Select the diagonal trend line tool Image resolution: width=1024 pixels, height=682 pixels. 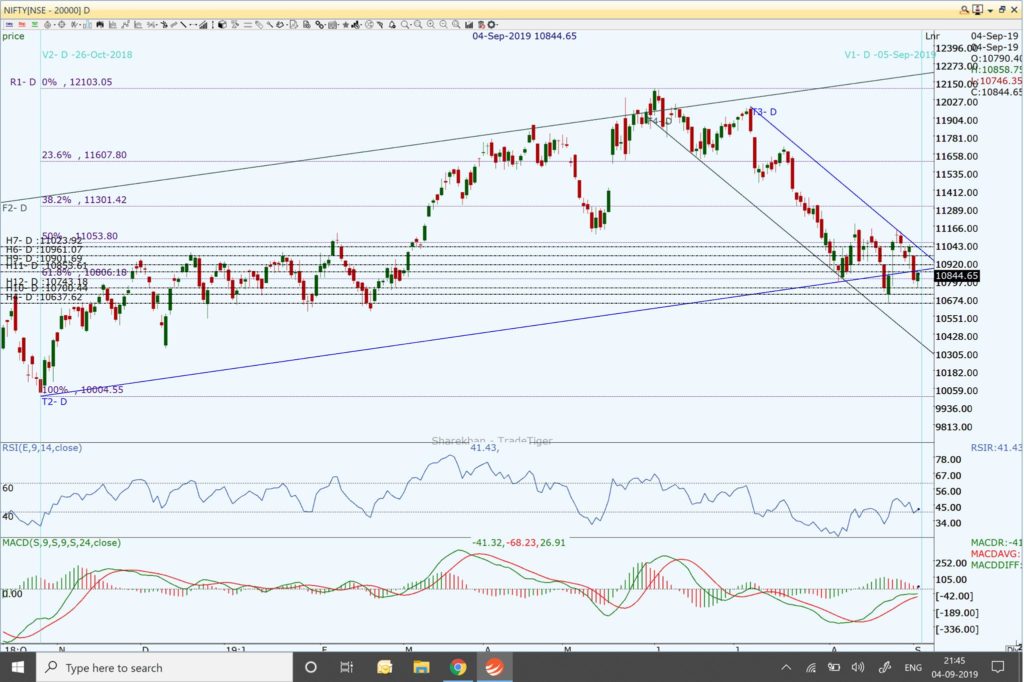(x=184, y=25)
